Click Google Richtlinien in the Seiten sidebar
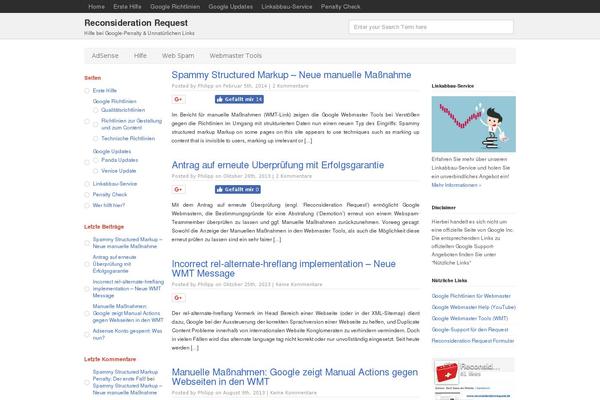Viewport: 600px width, 400px height. (x=114, y=101)
